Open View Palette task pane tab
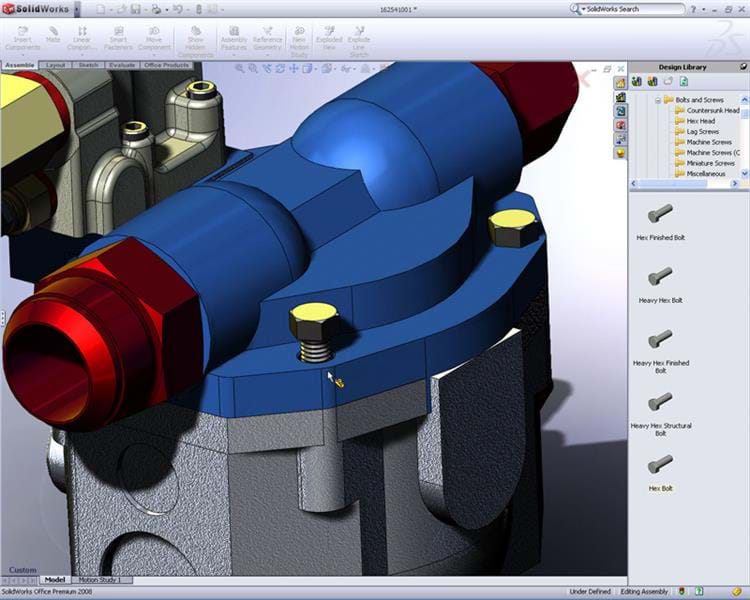The image size is (750, 600). 620,139
